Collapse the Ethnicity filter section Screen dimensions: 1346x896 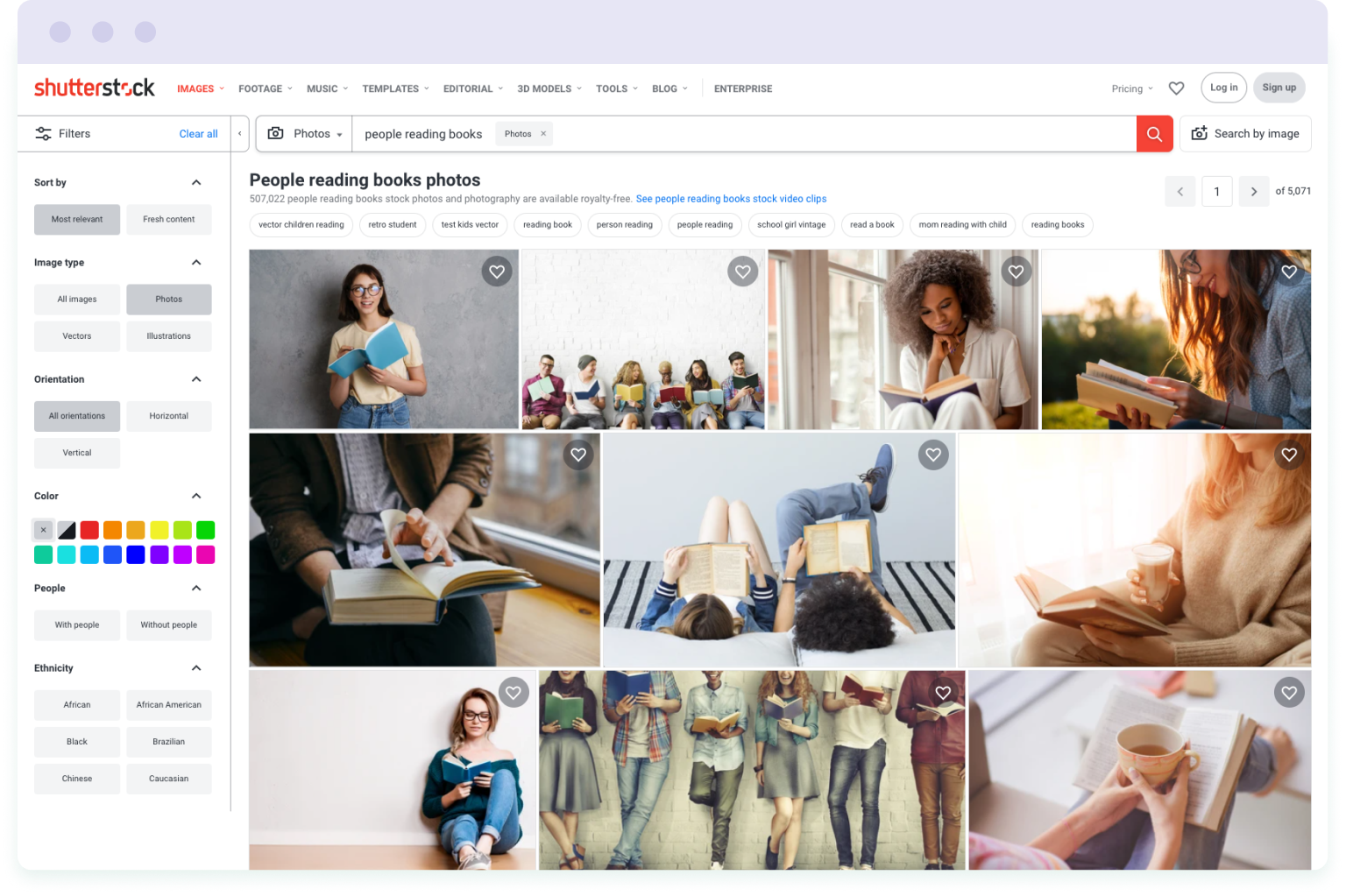[x=195, y=667]
